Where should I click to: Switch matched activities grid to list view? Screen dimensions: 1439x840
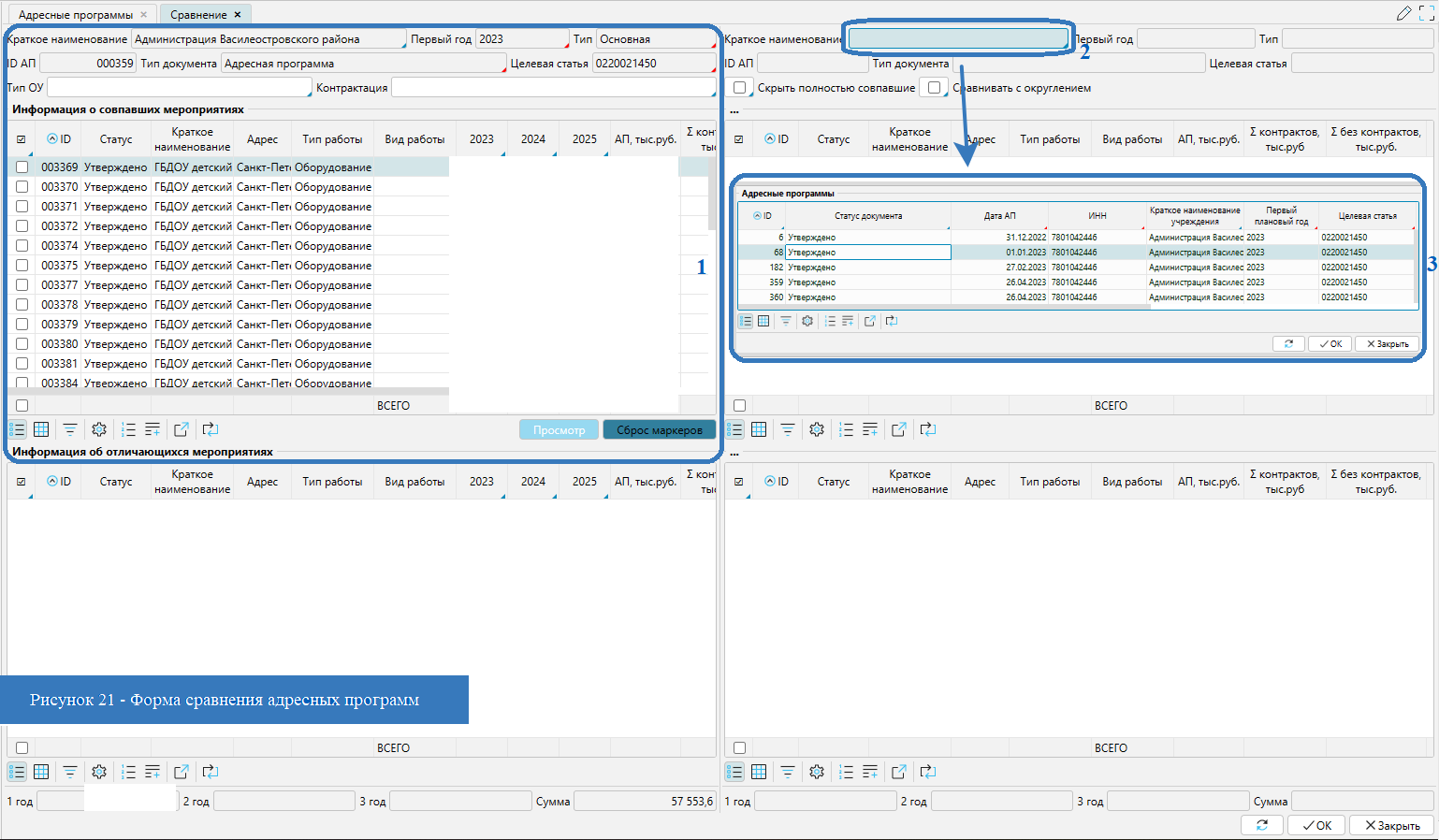pyautogui.click(x=17, y=429)
